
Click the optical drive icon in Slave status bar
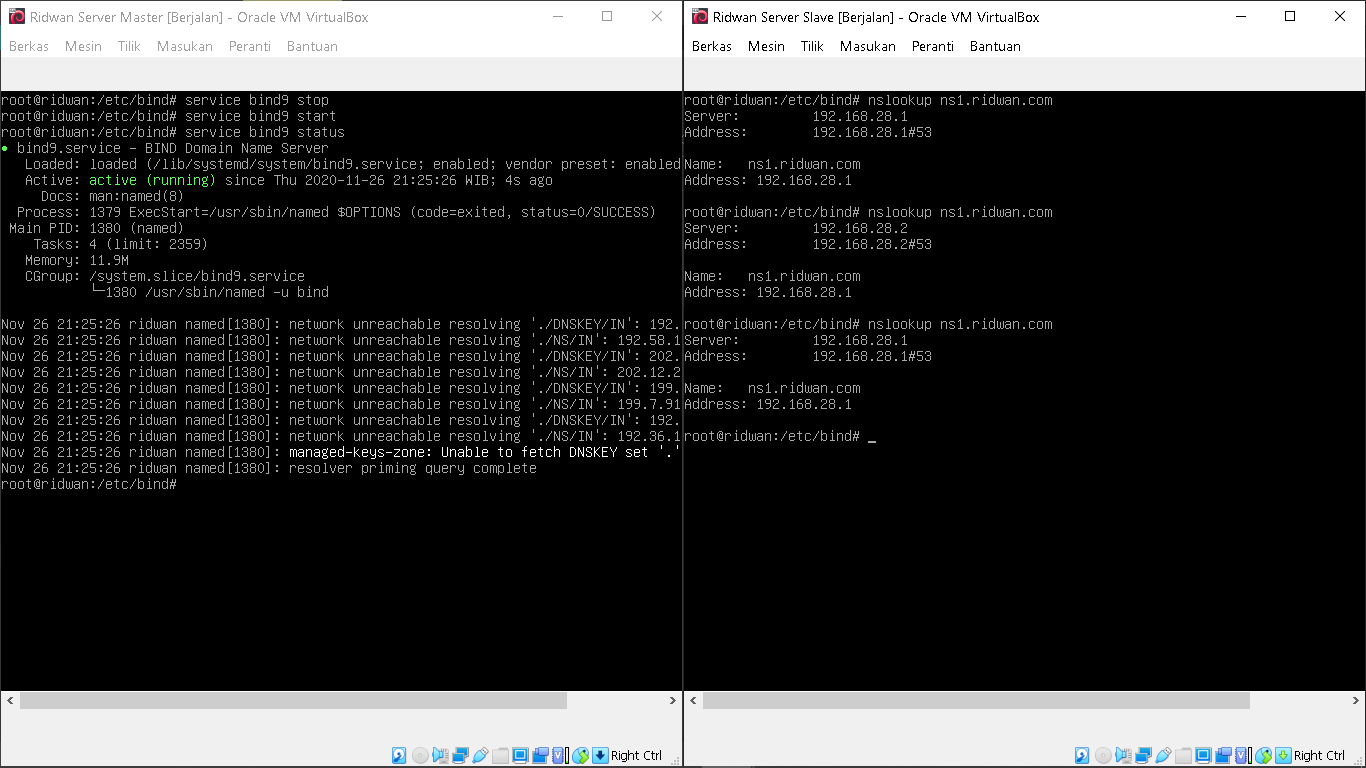coord(1101,755)
